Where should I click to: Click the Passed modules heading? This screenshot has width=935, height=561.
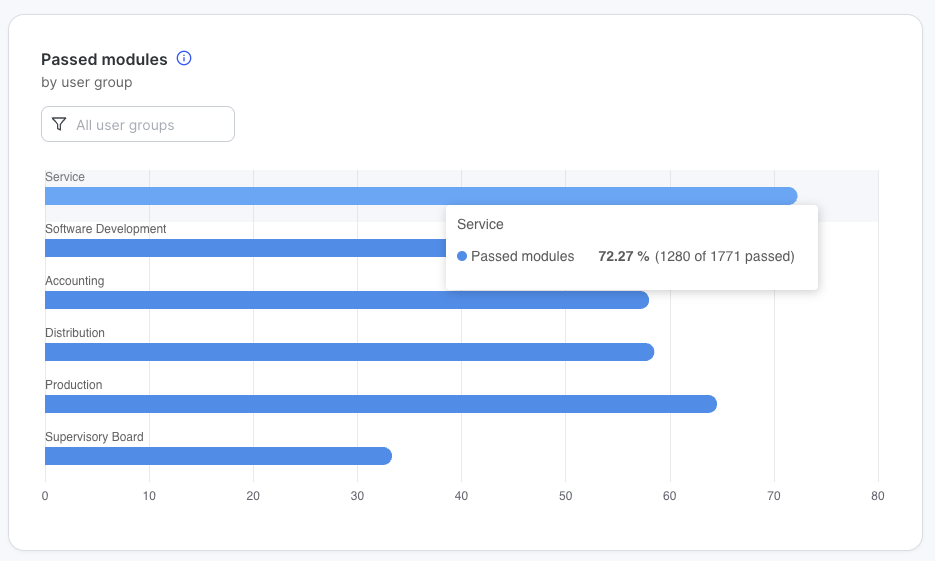point(104,59)
